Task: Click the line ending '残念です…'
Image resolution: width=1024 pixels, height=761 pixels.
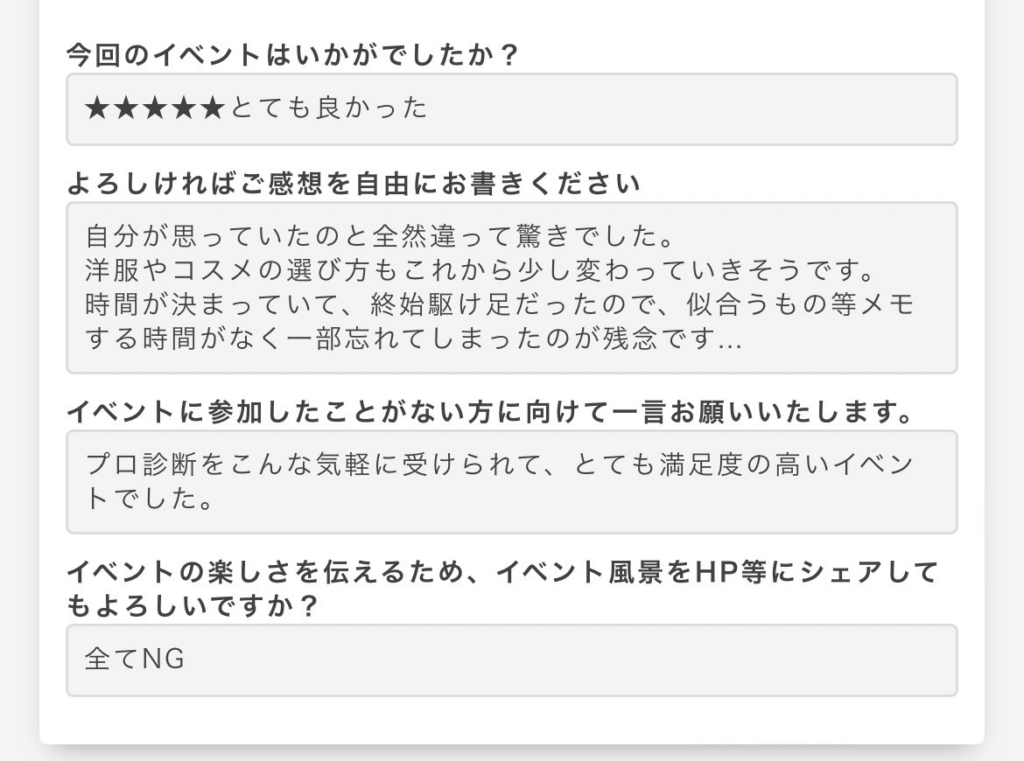Action: click(413, 338)
